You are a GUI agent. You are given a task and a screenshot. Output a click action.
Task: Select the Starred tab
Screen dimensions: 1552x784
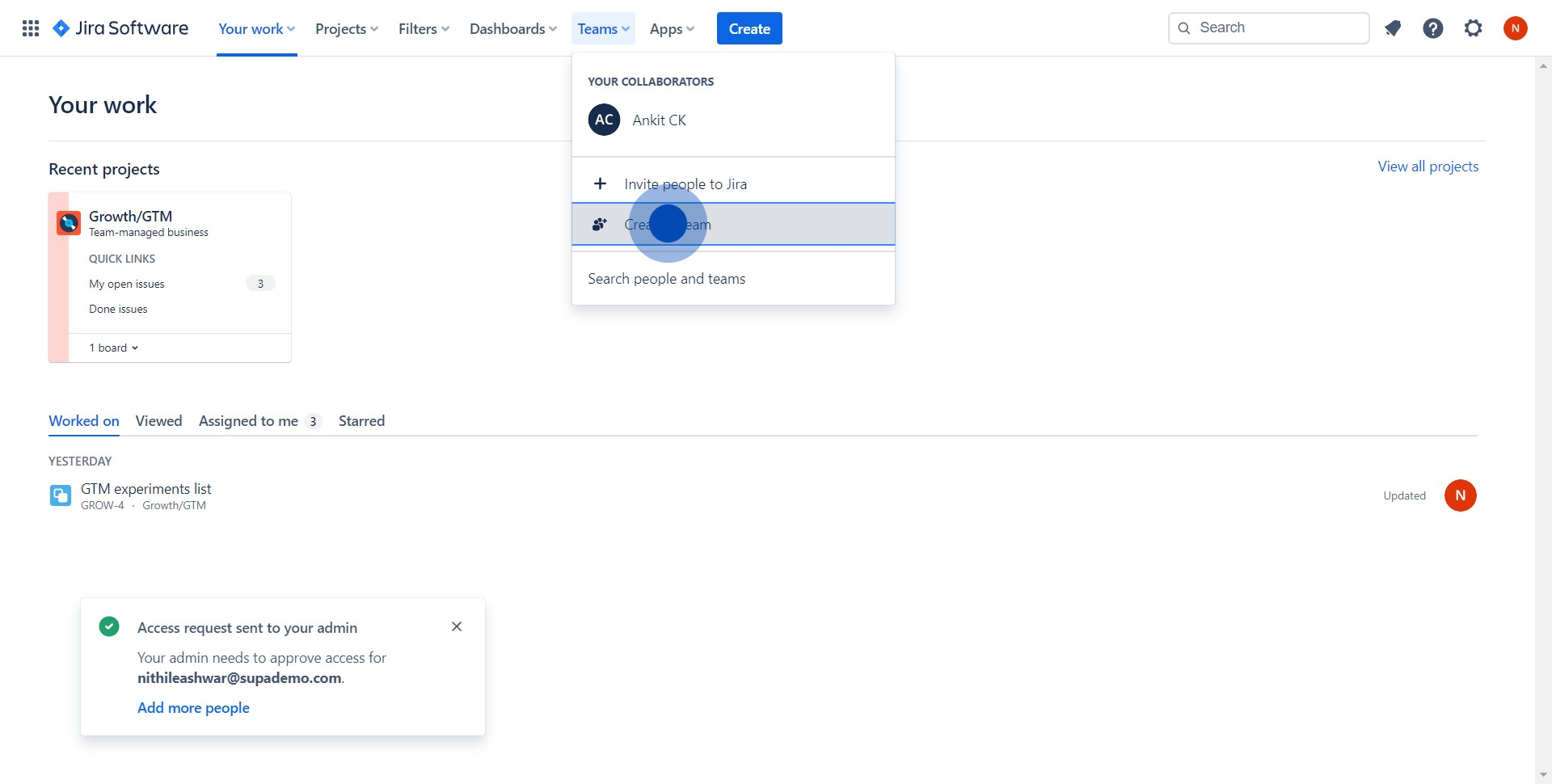[x=361, y=420]
